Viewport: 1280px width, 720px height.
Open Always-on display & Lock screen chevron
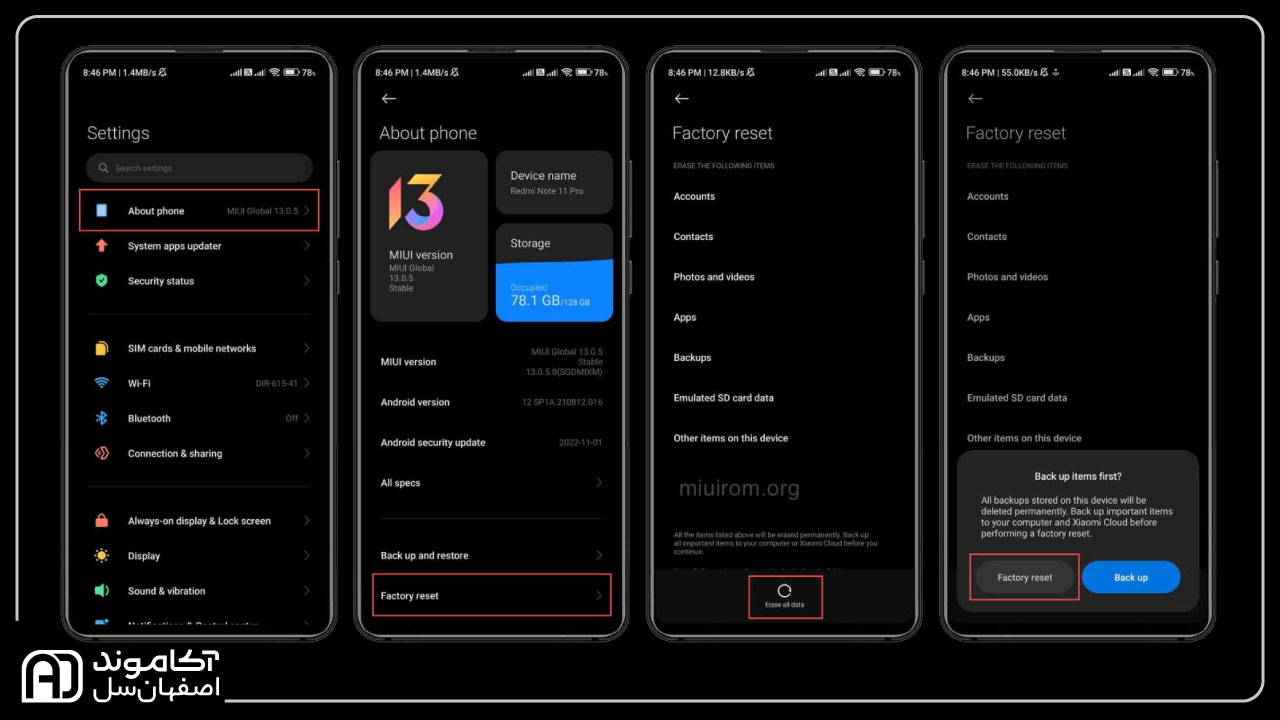pyautogui.click(x=307, y=521)
